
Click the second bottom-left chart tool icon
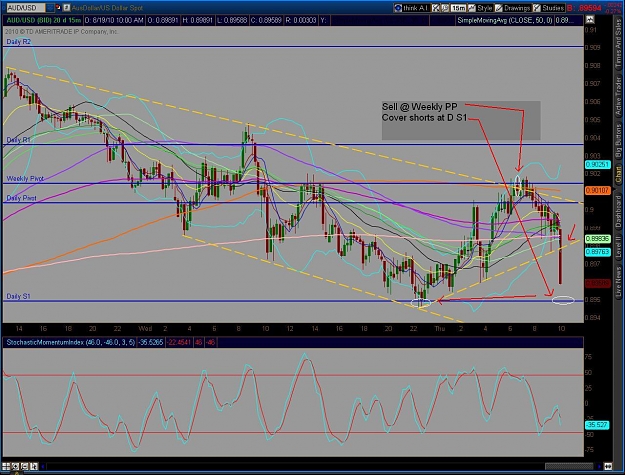tap(15, 466)
